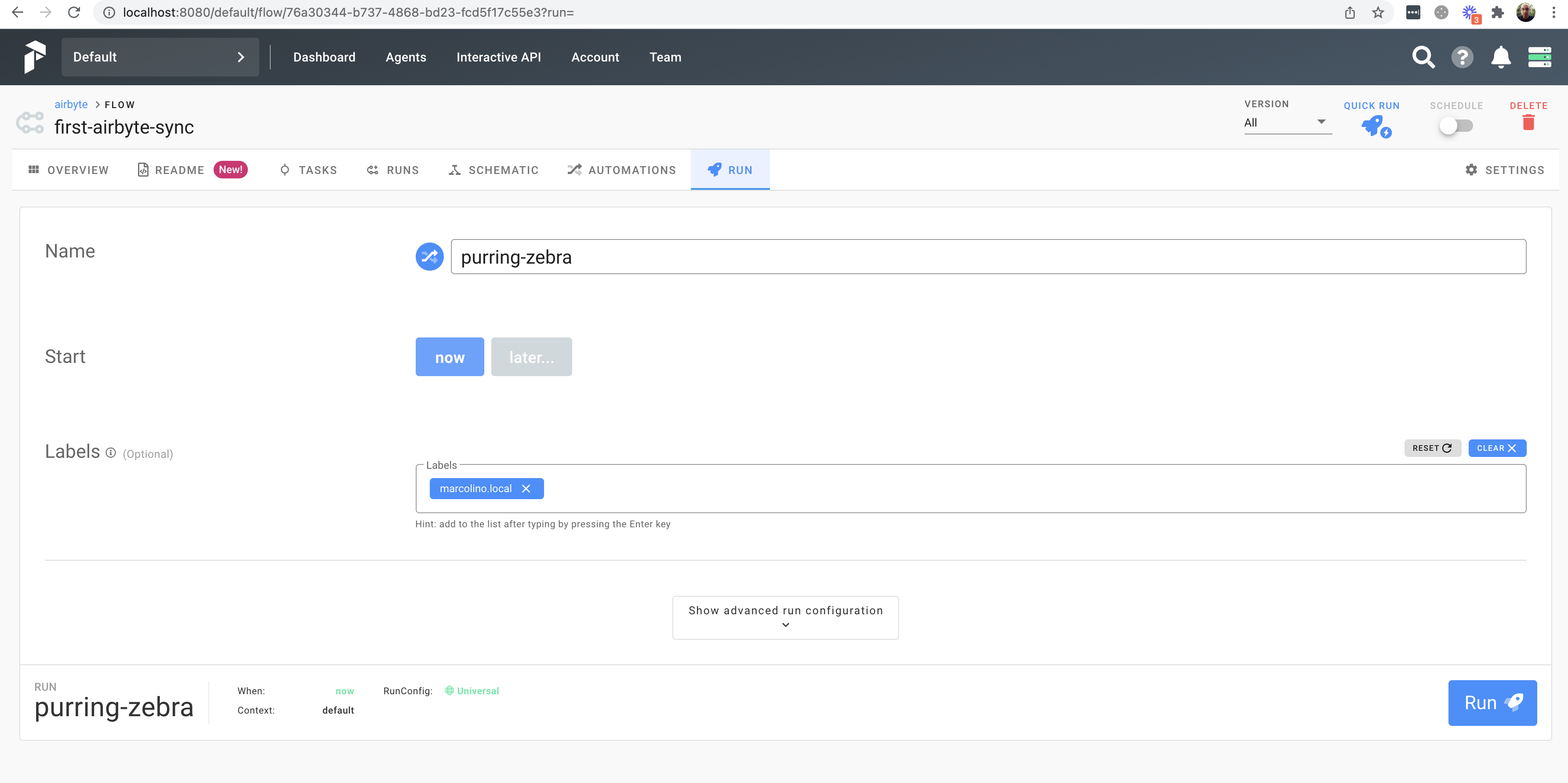
Task: Click the Quick Run rocket icon
Action: (1375, 126)
